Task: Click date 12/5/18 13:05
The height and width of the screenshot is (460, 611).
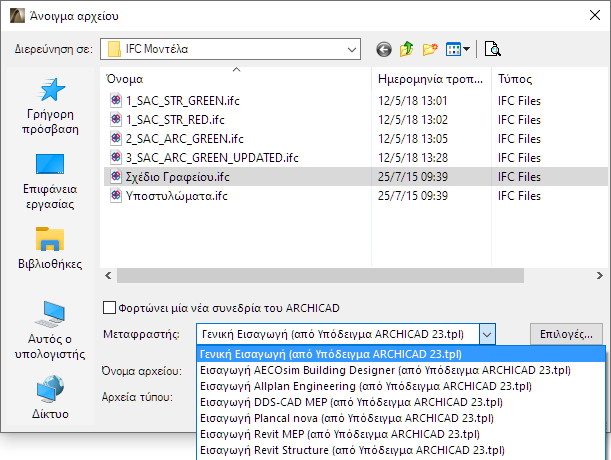Action: click(x=413, y=139)
